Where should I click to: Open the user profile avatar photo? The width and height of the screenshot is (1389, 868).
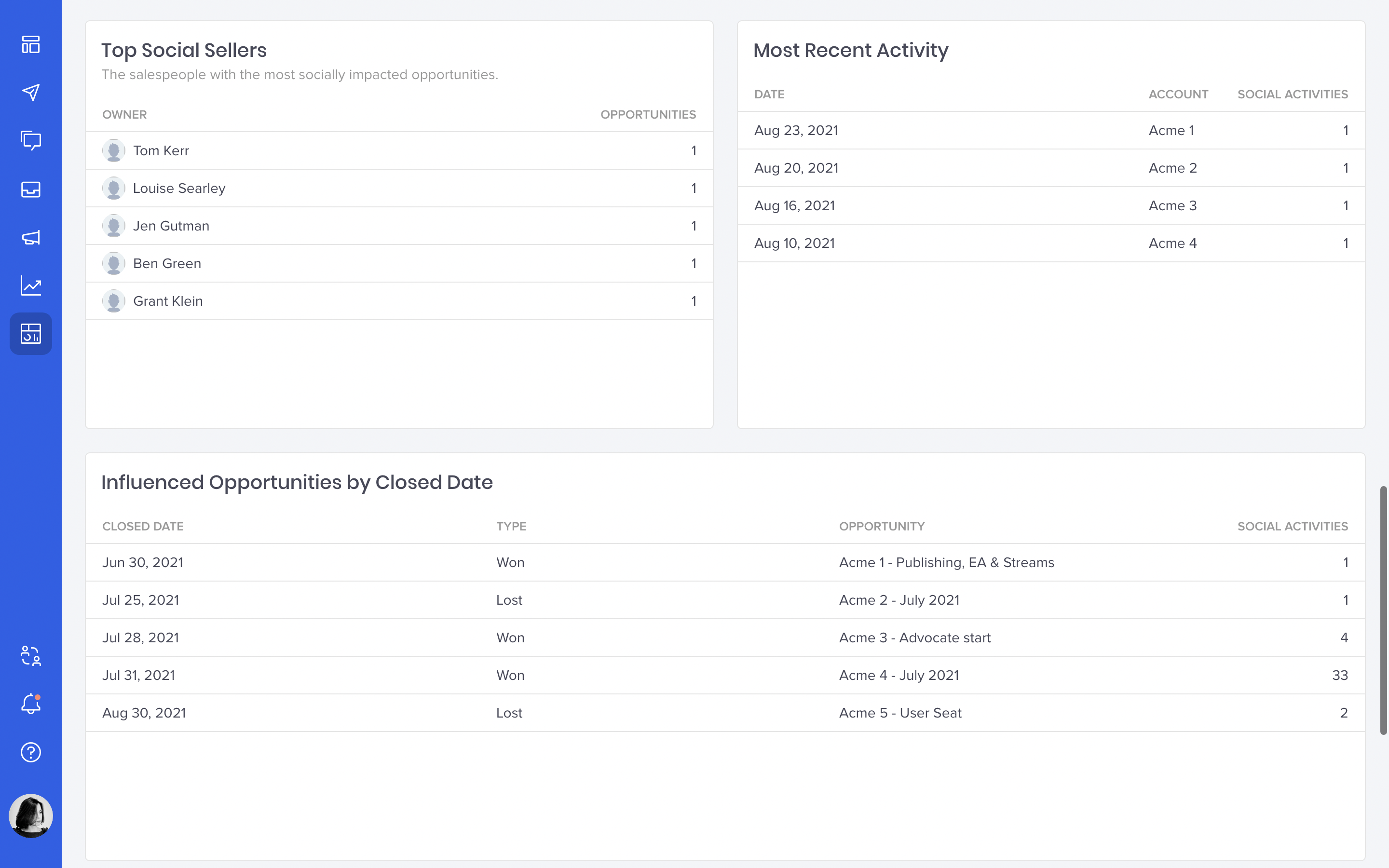point(30,816)
